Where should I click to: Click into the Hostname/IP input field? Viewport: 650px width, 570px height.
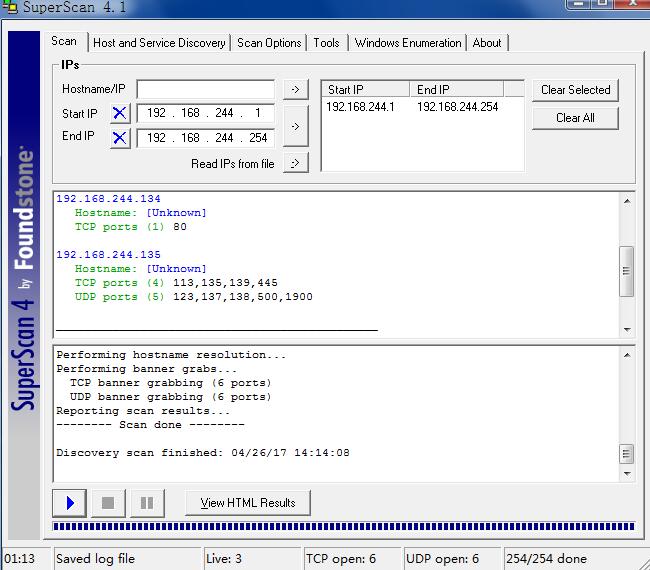pyautogui.click(x=206, y=89)
